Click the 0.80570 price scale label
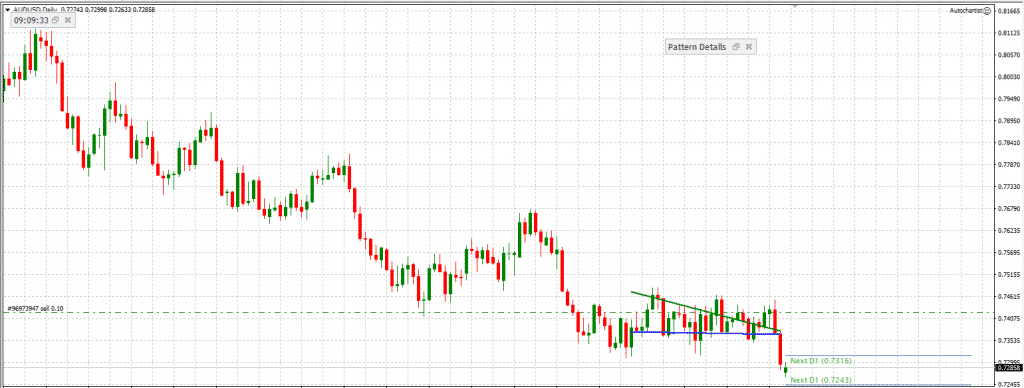This screenshot has width=1024, height=388. click(1010, 56)
